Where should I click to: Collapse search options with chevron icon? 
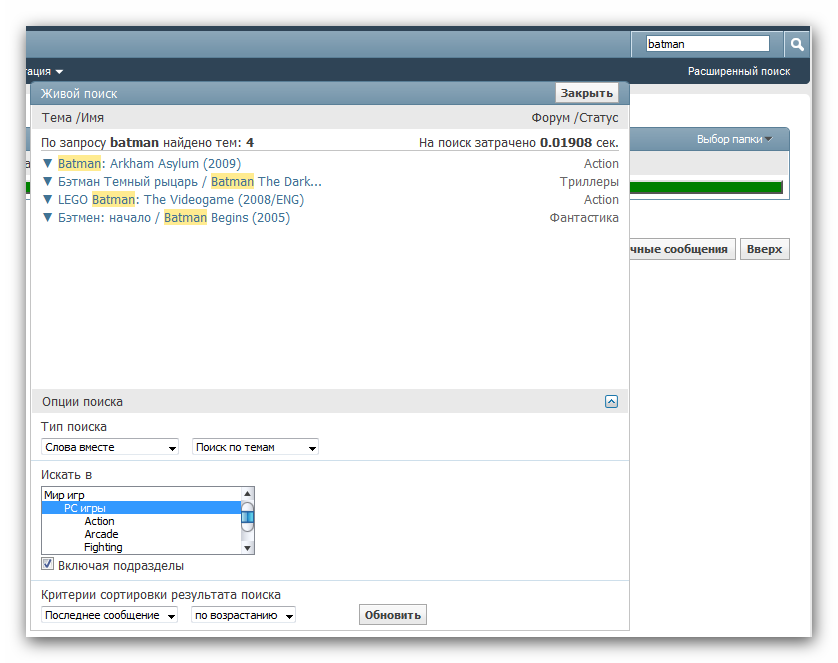pos(611,401)
